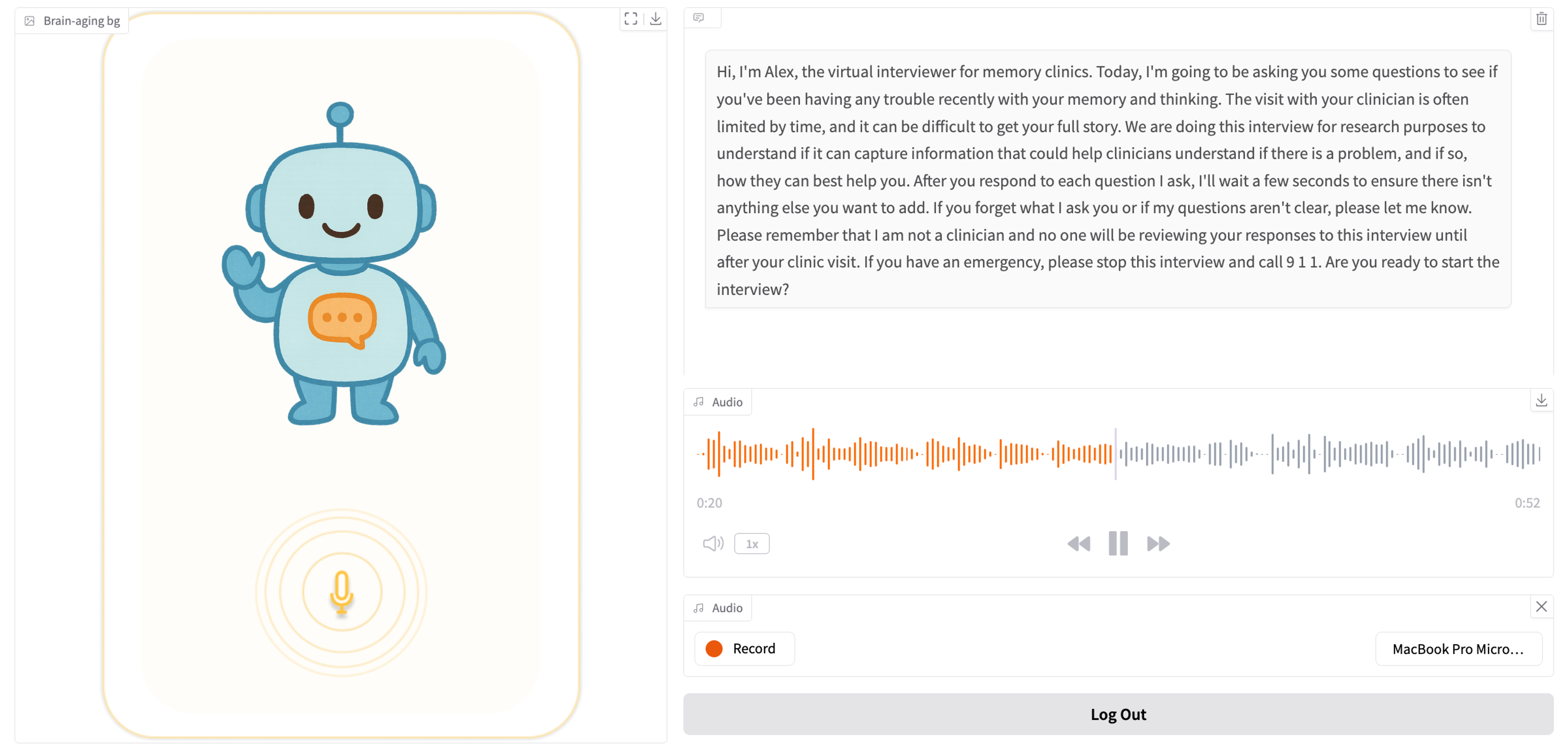Image resolution: width=1568 pixels, height=751 pixels.
Task: Click the chatbot message icon label
Action: pos(699,18)
